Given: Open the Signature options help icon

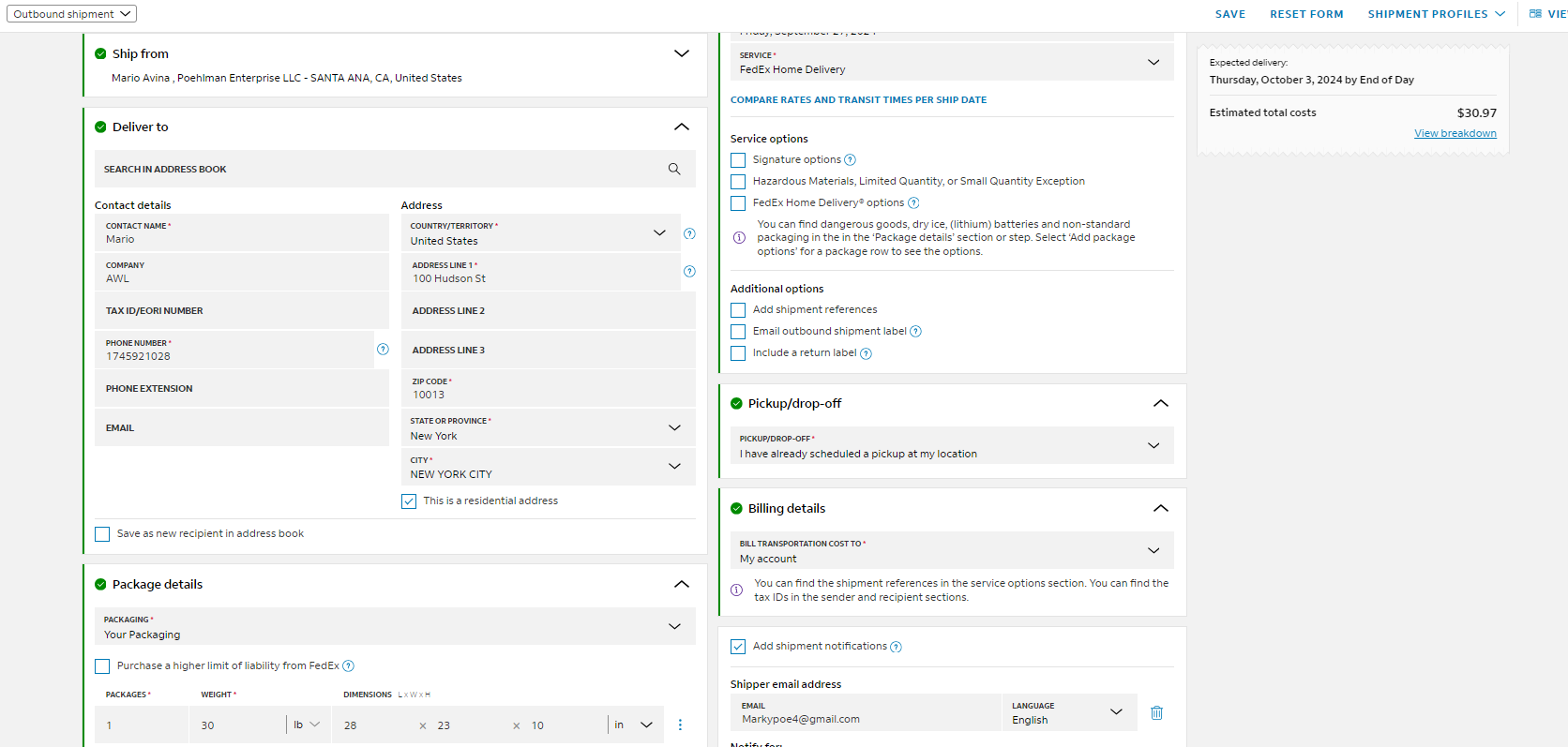Looking at the screenshot, I should tap(850, 160).
